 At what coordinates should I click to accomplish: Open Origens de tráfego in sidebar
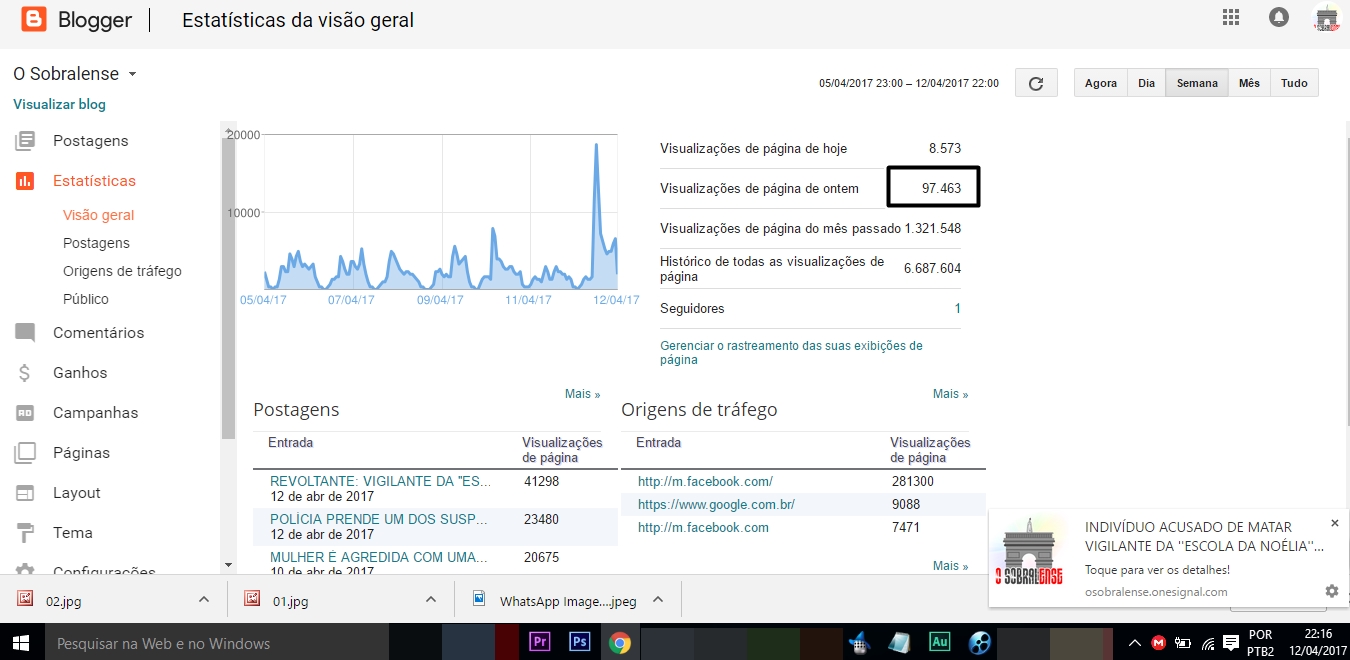(122, 271)
